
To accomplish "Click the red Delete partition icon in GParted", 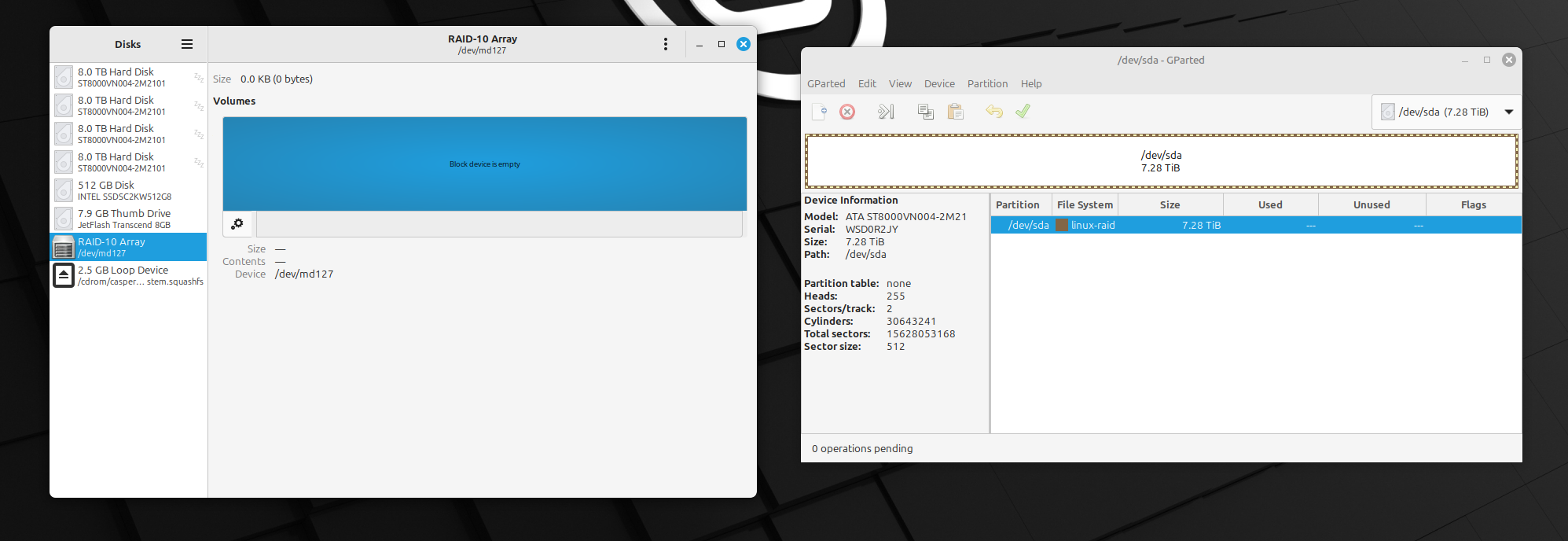I will [847, 112].
